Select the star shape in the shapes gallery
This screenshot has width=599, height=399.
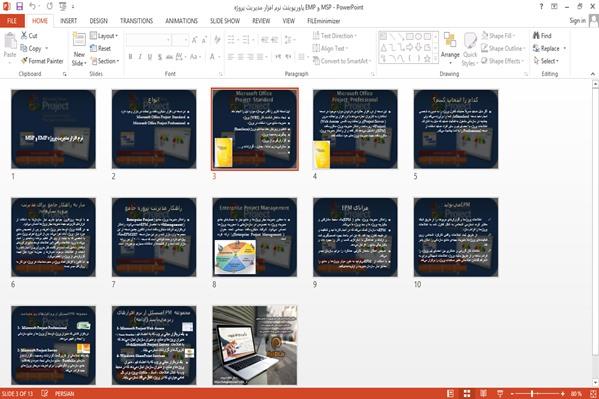tap(427, 58)
